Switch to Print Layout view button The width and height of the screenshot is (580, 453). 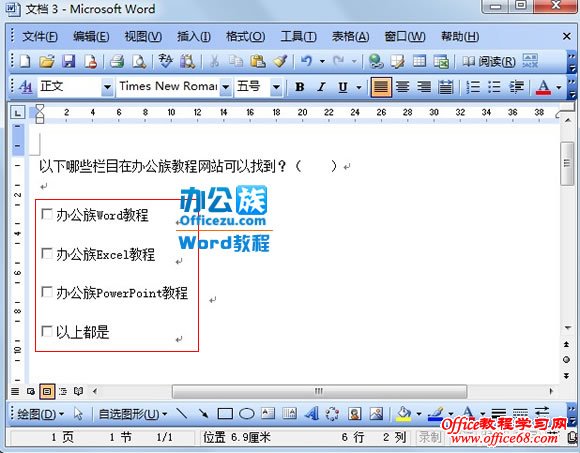pyautogui.click(x=47, y=391)
